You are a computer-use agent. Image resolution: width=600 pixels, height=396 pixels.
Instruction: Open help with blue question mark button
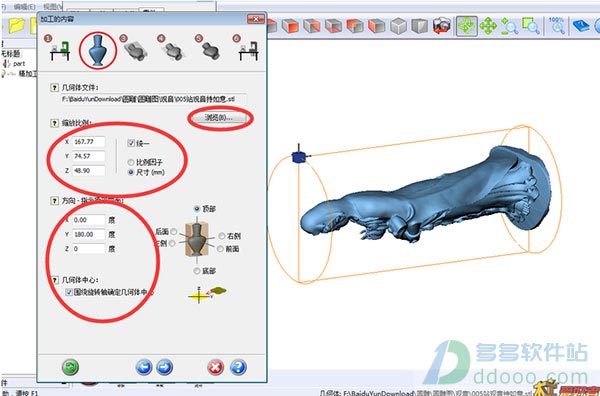(238, 367)
